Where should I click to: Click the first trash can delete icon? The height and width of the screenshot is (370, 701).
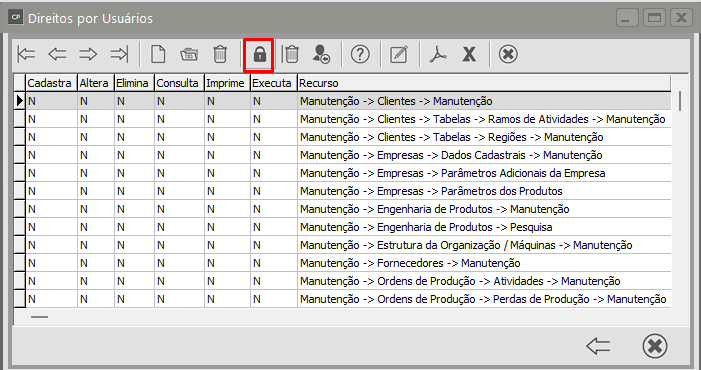coord(220,55)
